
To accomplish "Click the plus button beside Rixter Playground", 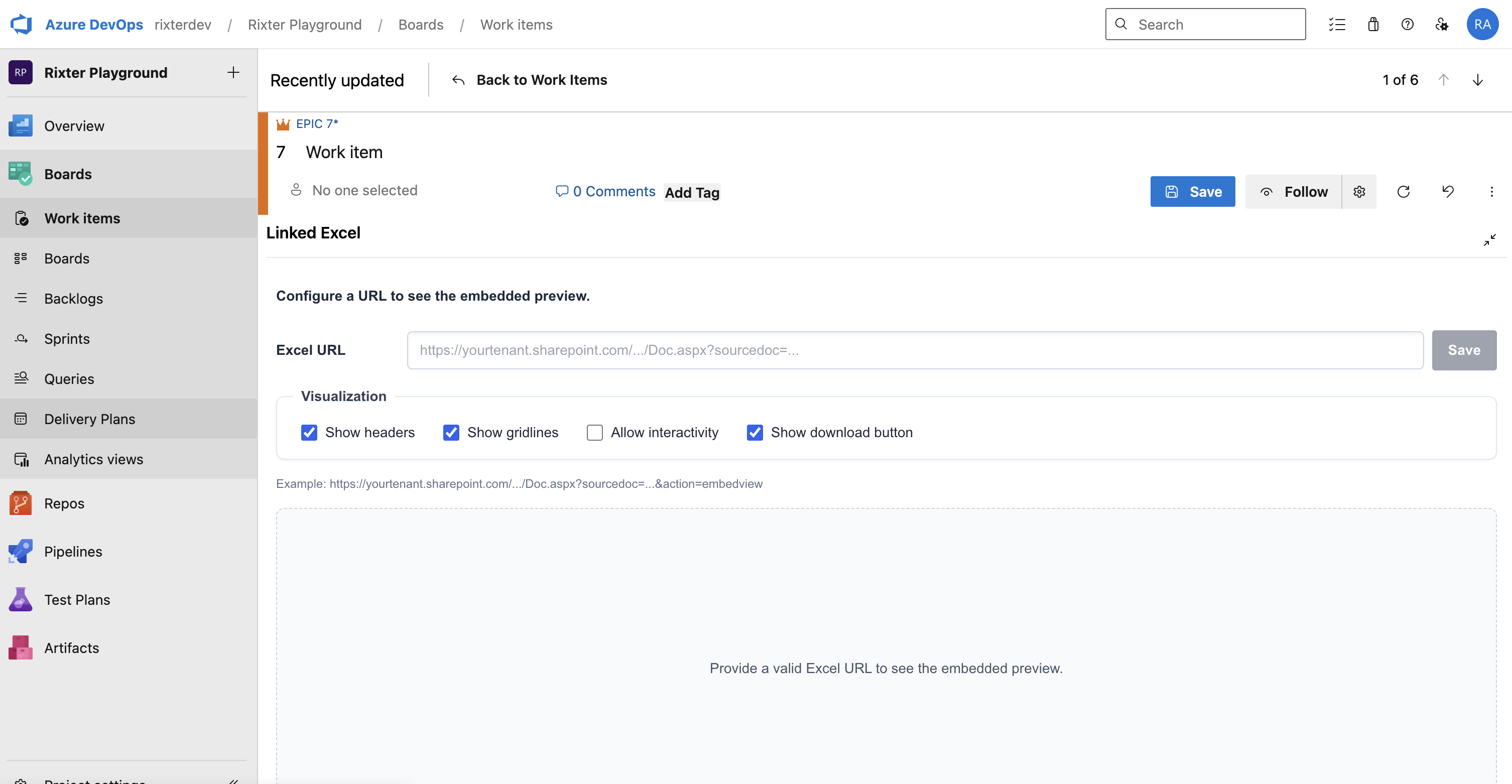I will [x=233, y=73].
